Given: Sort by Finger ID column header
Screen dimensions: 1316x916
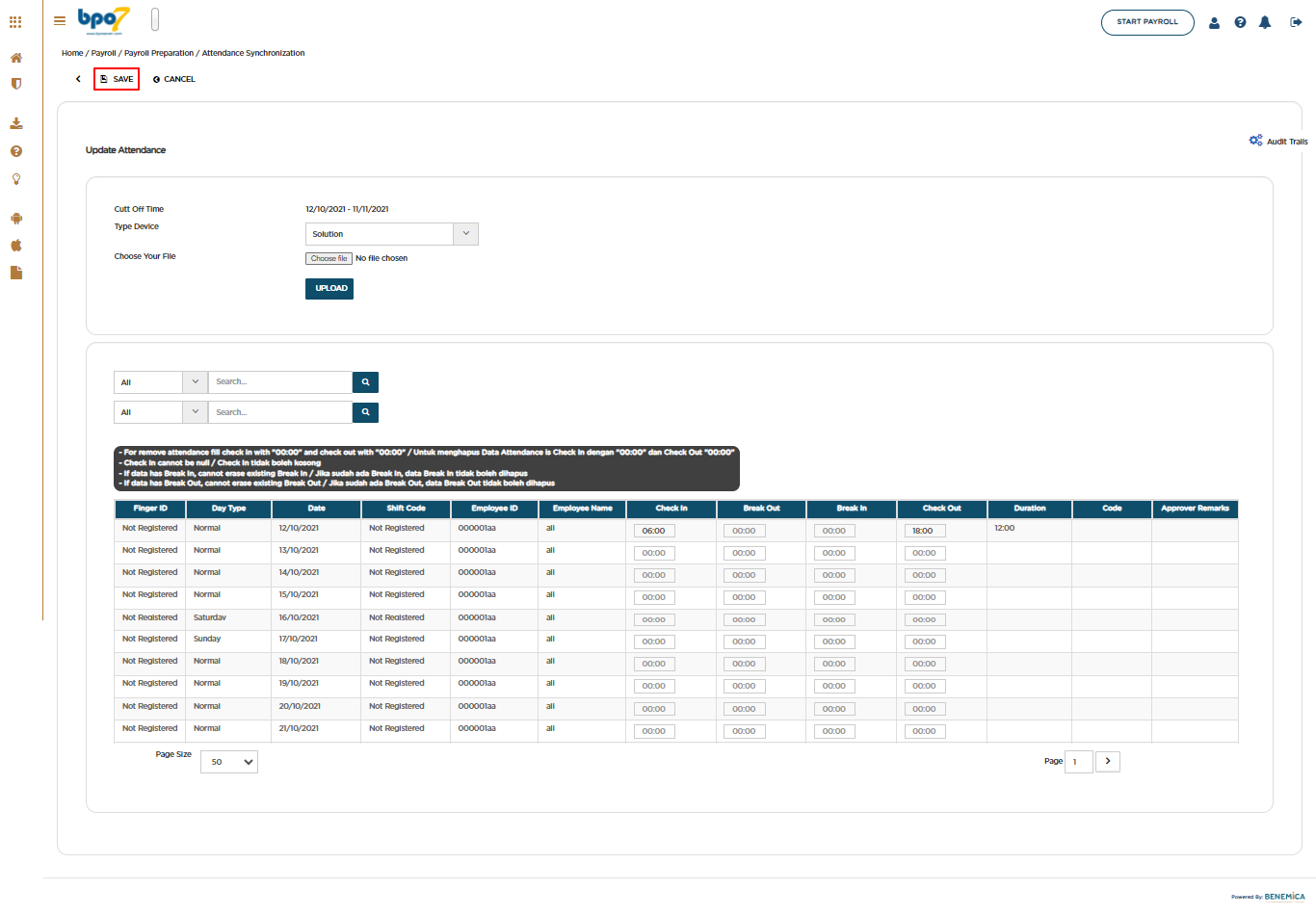Looking at the screenshot, I should coord(150,509).
